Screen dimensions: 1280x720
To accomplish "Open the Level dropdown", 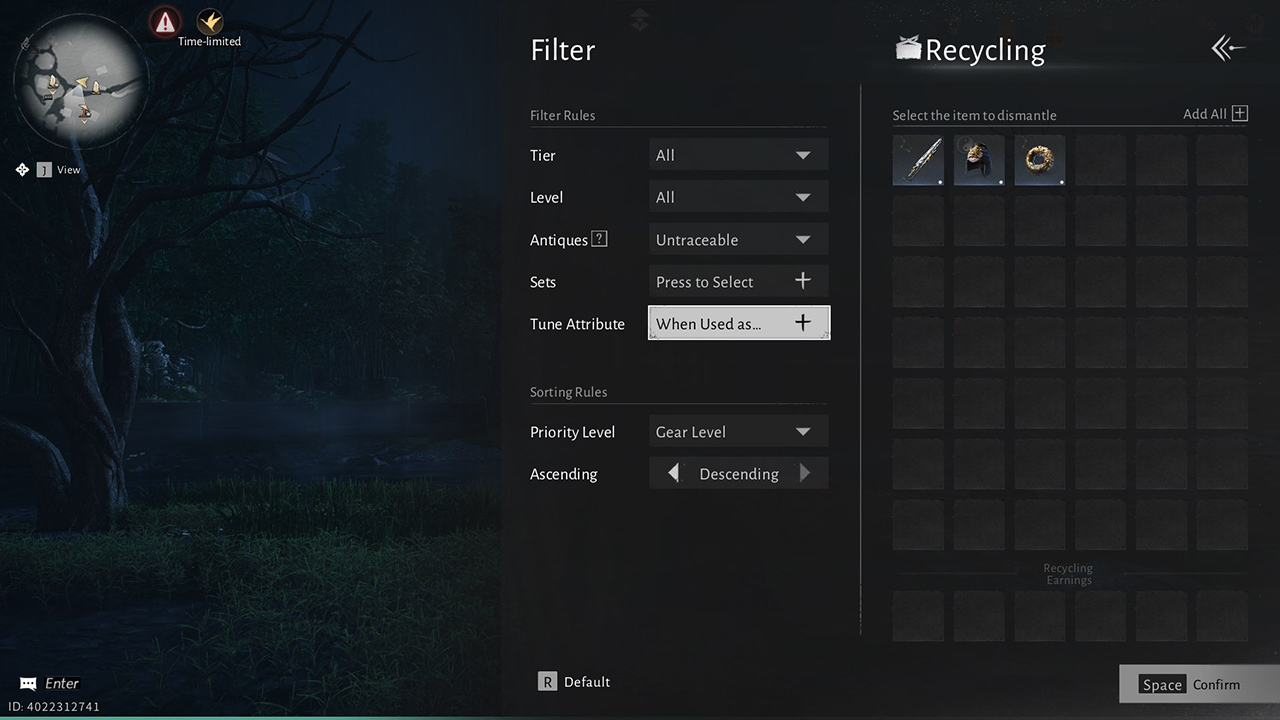I will [738, 196].
